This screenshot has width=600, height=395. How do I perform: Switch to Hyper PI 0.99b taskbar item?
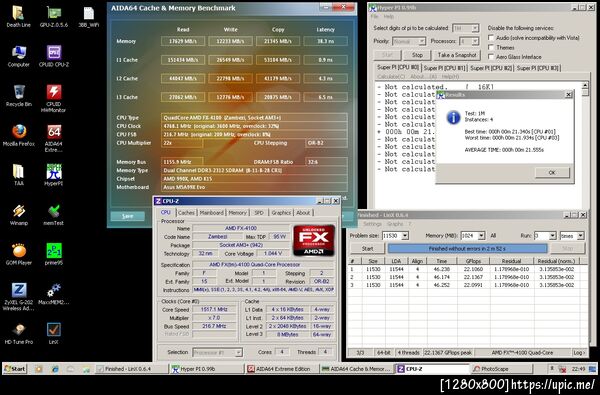(207, 369)
